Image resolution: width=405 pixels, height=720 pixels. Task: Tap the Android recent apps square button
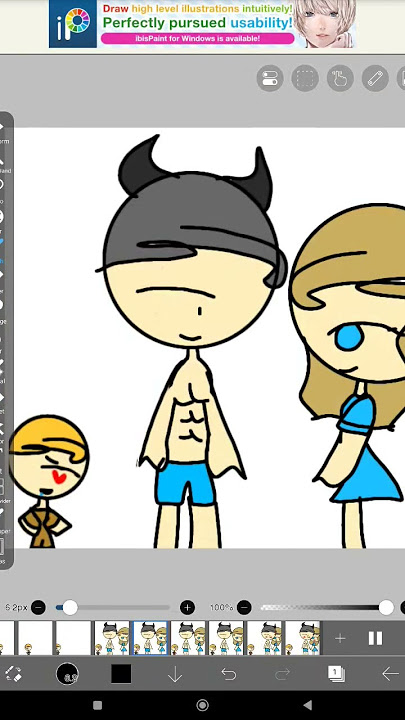point(97,705)
